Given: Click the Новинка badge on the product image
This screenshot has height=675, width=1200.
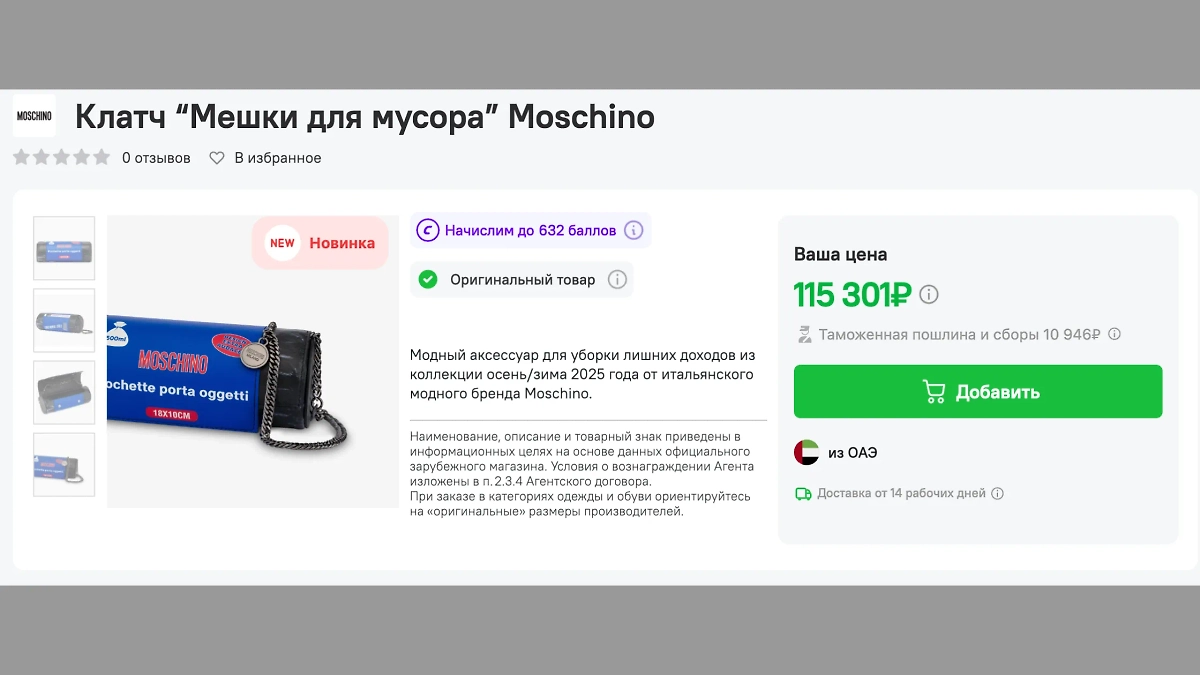Looking at the screenshot, I should [320, 243].
